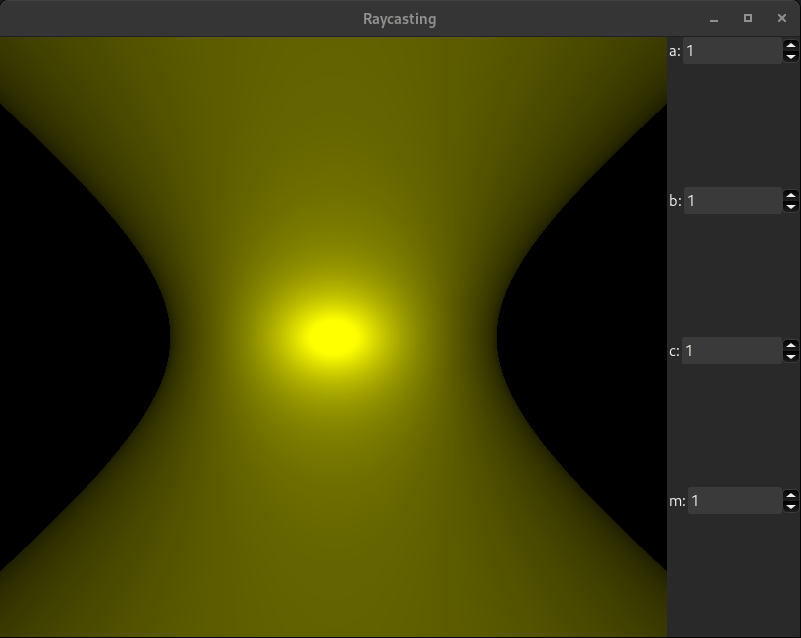Click the "m:" parameter label
801x638 pixels.
click(677, 501)
